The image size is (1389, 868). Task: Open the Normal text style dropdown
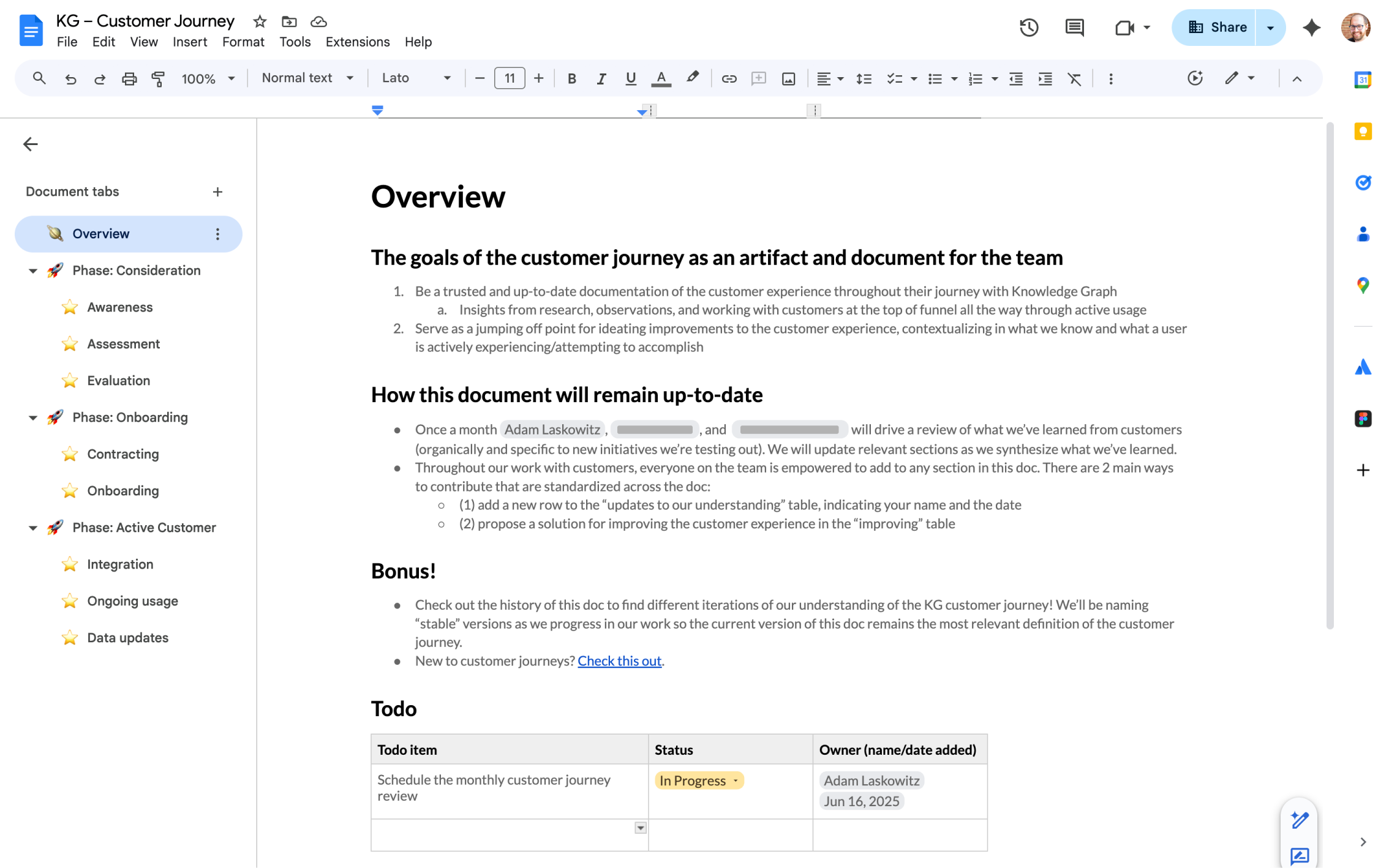307,78
